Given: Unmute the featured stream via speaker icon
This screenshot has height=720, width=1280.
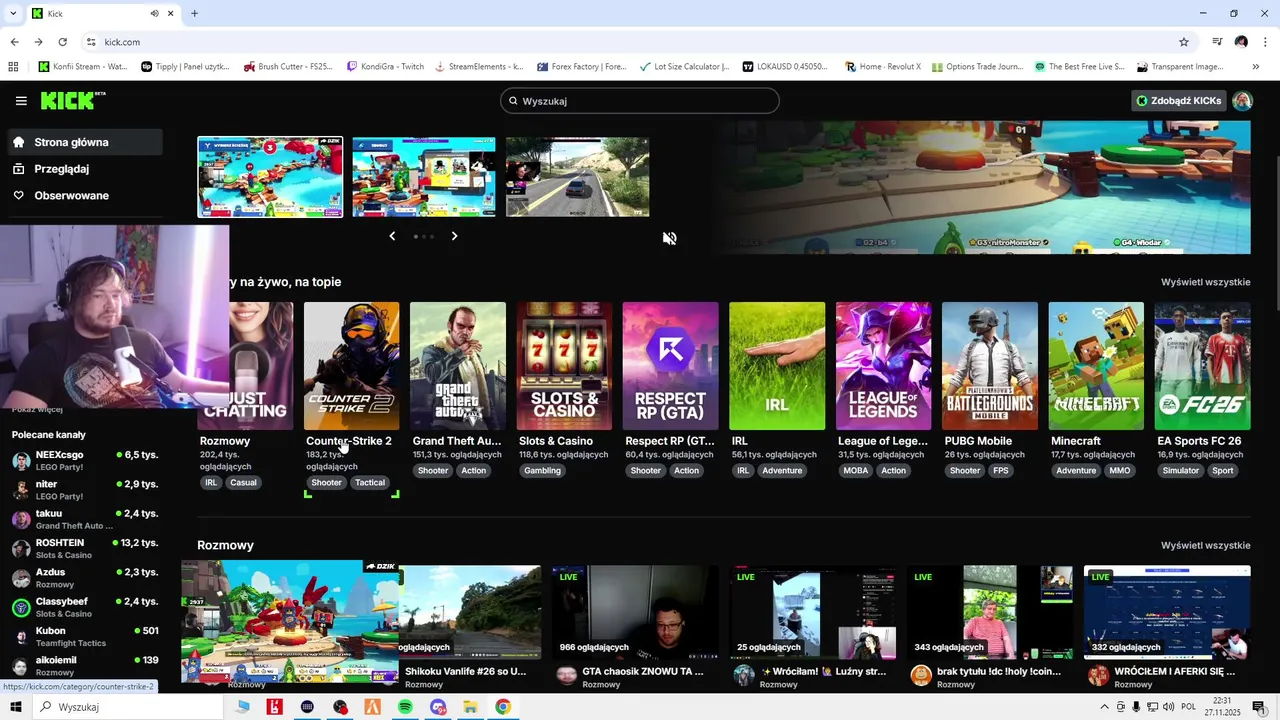Looking at the screenshot, I should pyautogui.click(x=670, y=238).
